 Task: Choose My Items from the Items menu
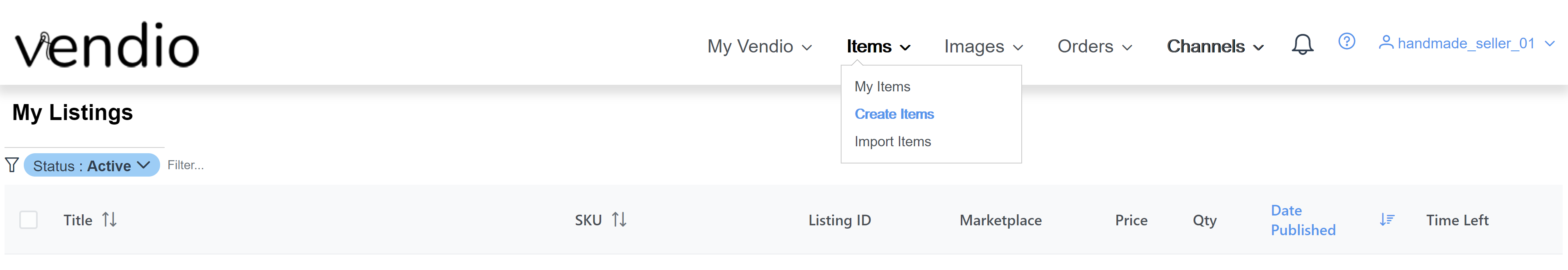click(x=882, y=86)
